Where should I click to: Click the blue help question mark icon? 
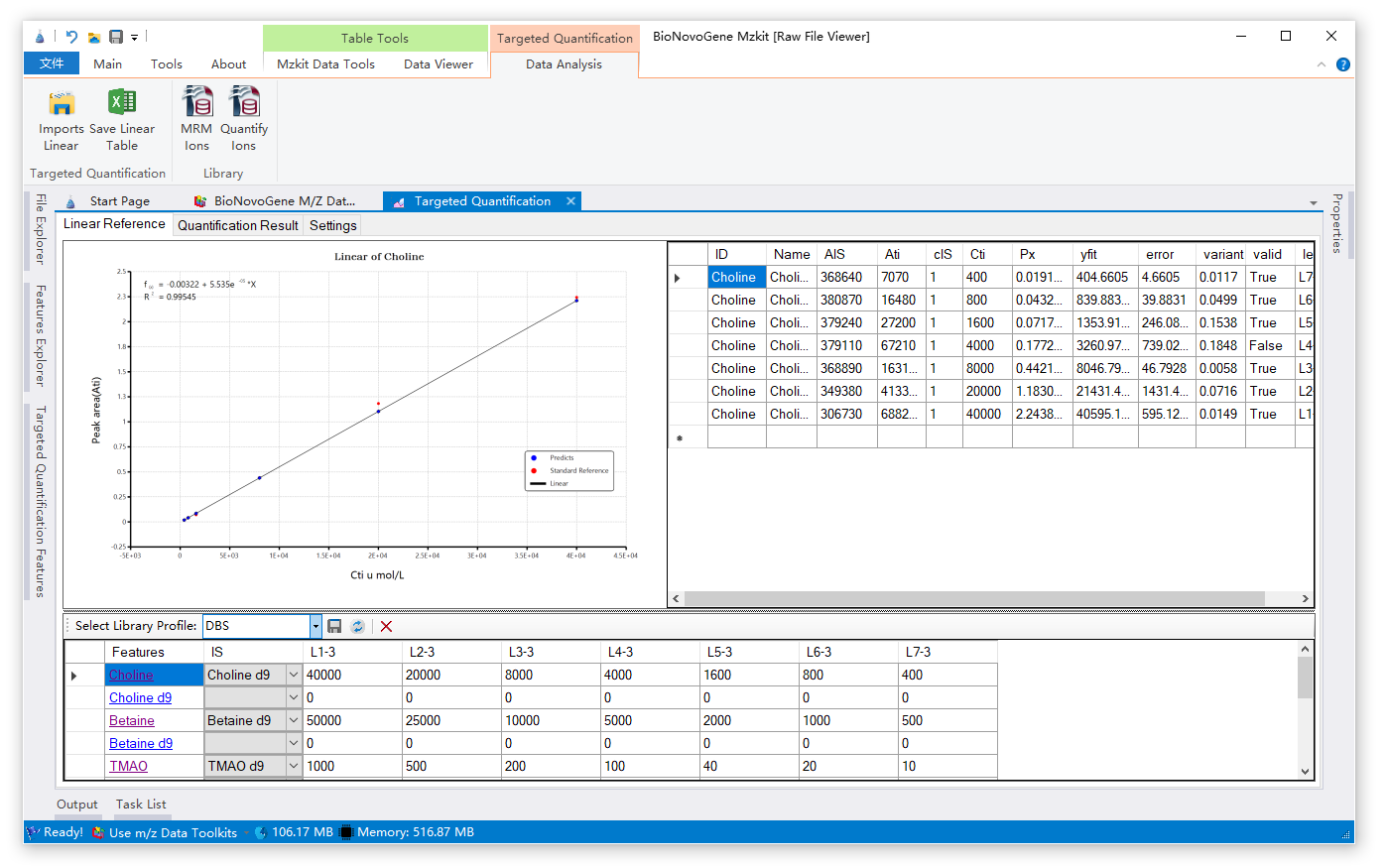pyautogui.click(x=1343, y=64)
